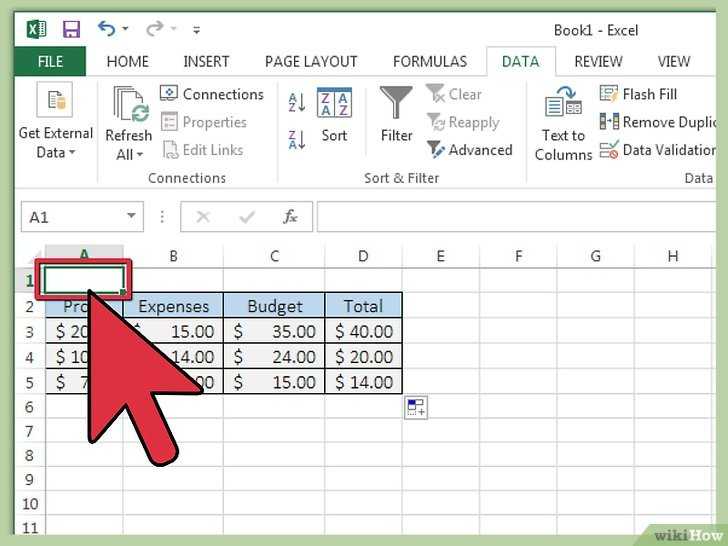This screenshot has width=728, height=546.
Task: Switch to the INSERT tab
Action: point(206,61)
